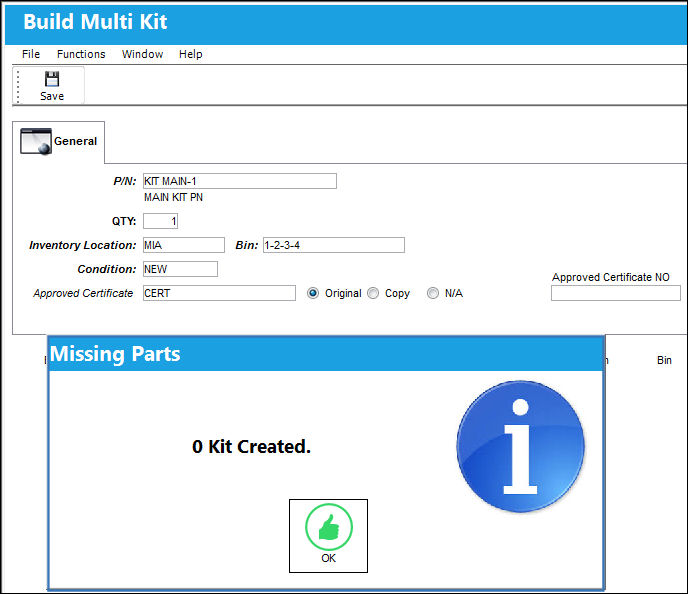This screenshot has width=688, height=594.
Task: Switch to the General tab
Action: tap(58, 142)
